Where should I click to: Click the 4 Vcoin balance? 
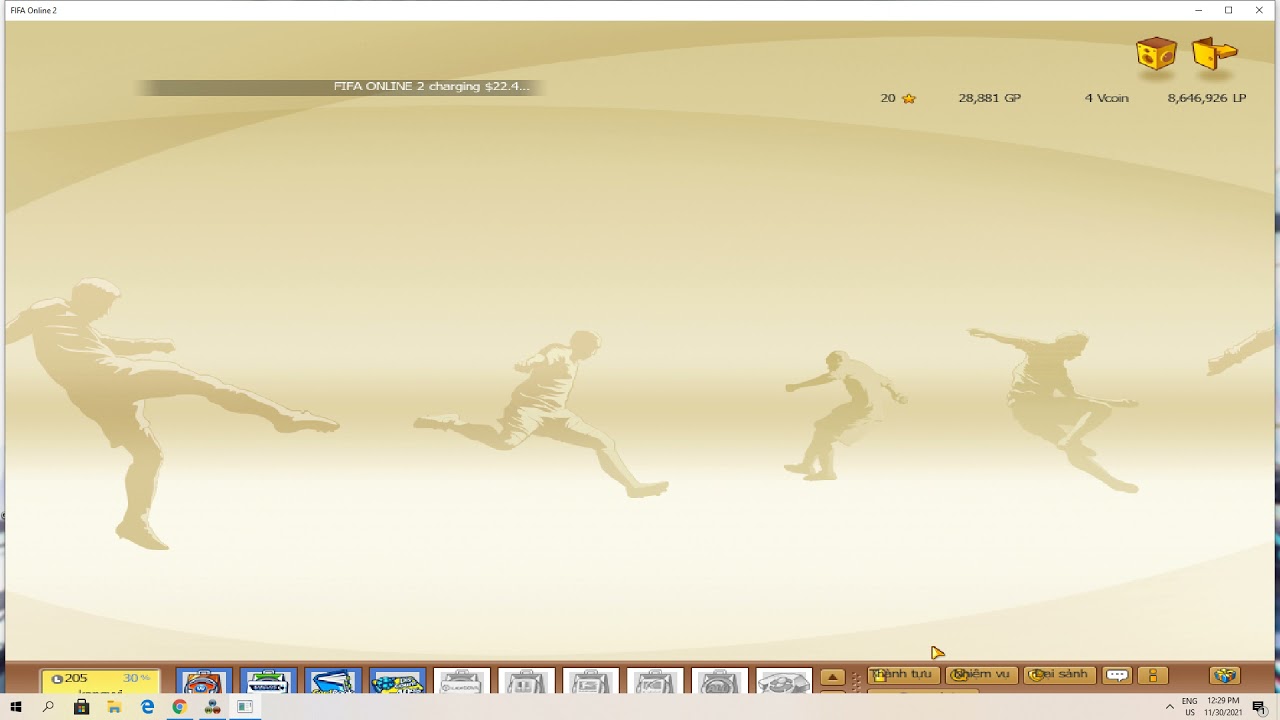(1106, 98)
